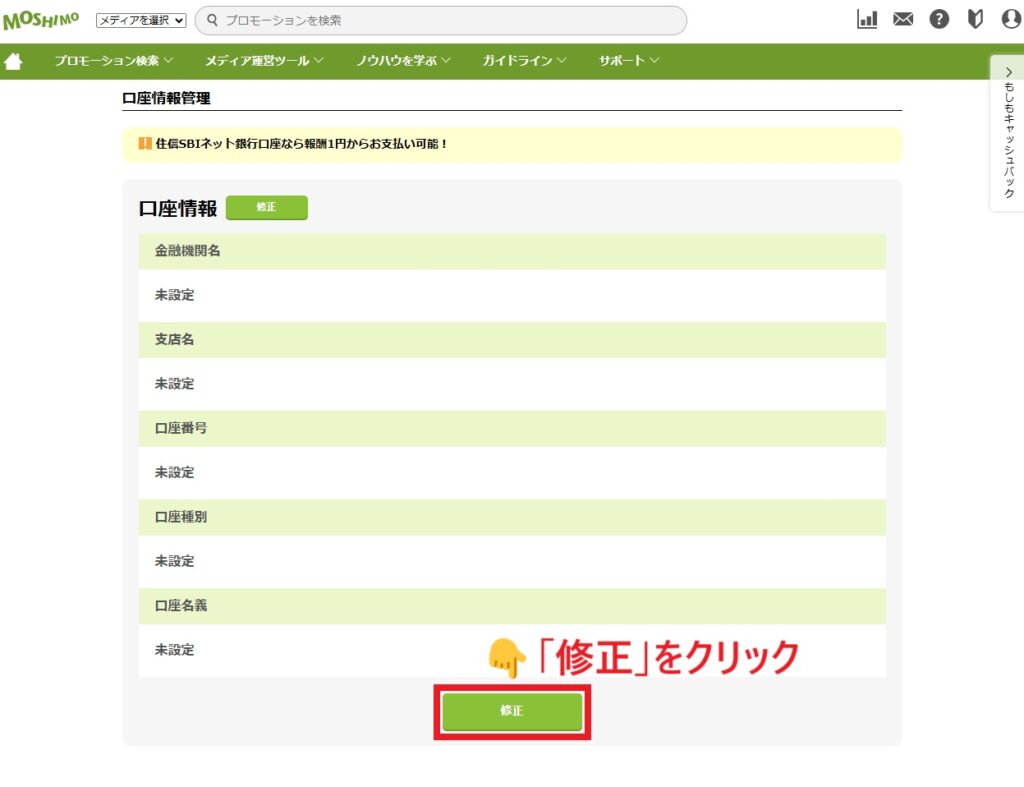Click 未設定 value under 口座種別
The height and width of the screenshot is (787, 1024).
(174, 562)
